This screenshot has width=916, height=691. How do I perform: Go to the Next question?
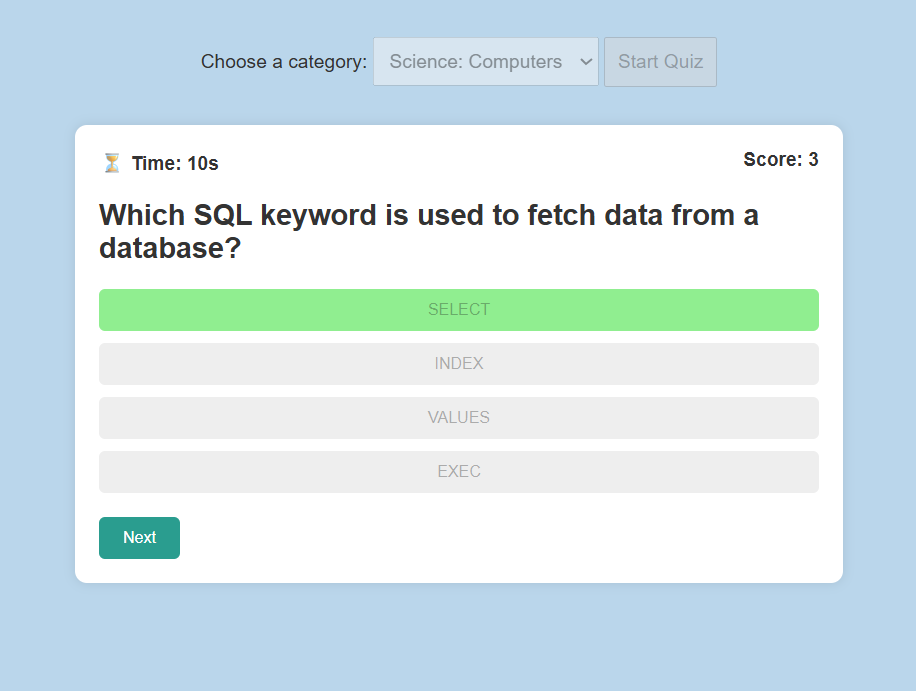pos(139,537)
